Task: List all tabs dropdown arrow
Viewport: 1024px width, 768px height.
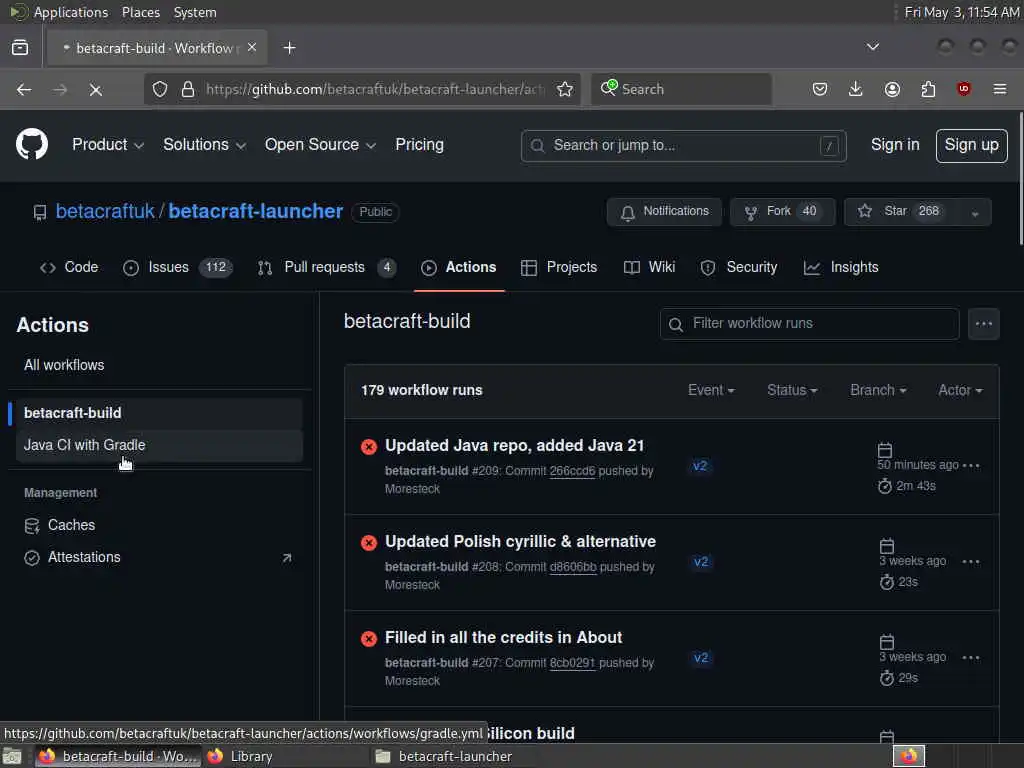Action: pyautogui.click(x=872, y=47)
